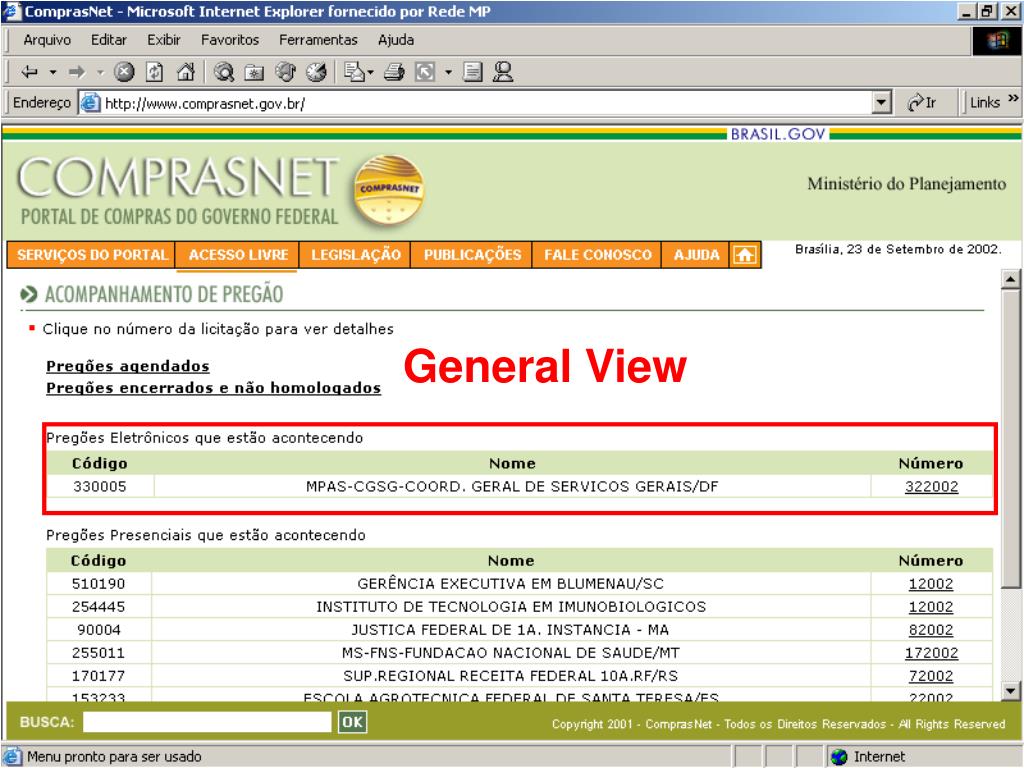This screenshot has width=1024, height=768.
Task: Open pregão number 322002 details
Action: [931, 487]
